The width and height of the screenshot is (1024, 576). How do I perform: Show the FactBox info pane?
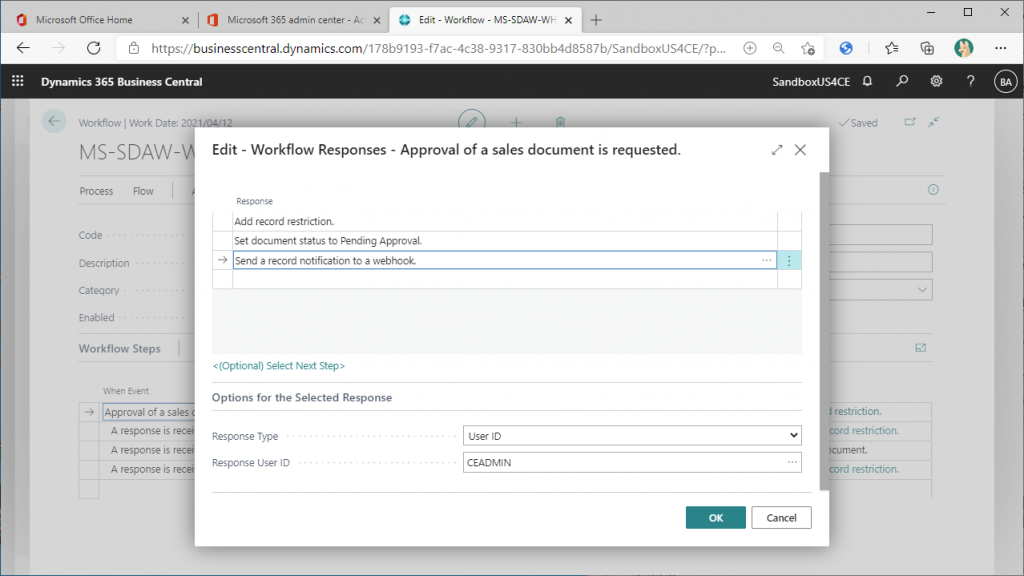933,189
